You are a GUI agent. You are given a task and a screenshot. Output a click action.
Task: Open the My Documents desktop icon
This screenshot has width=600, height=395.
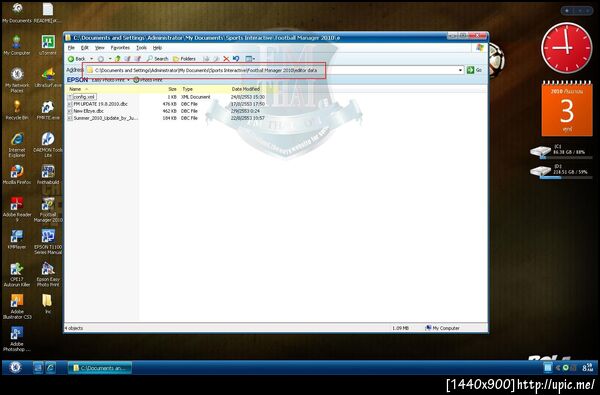[16, 12]
